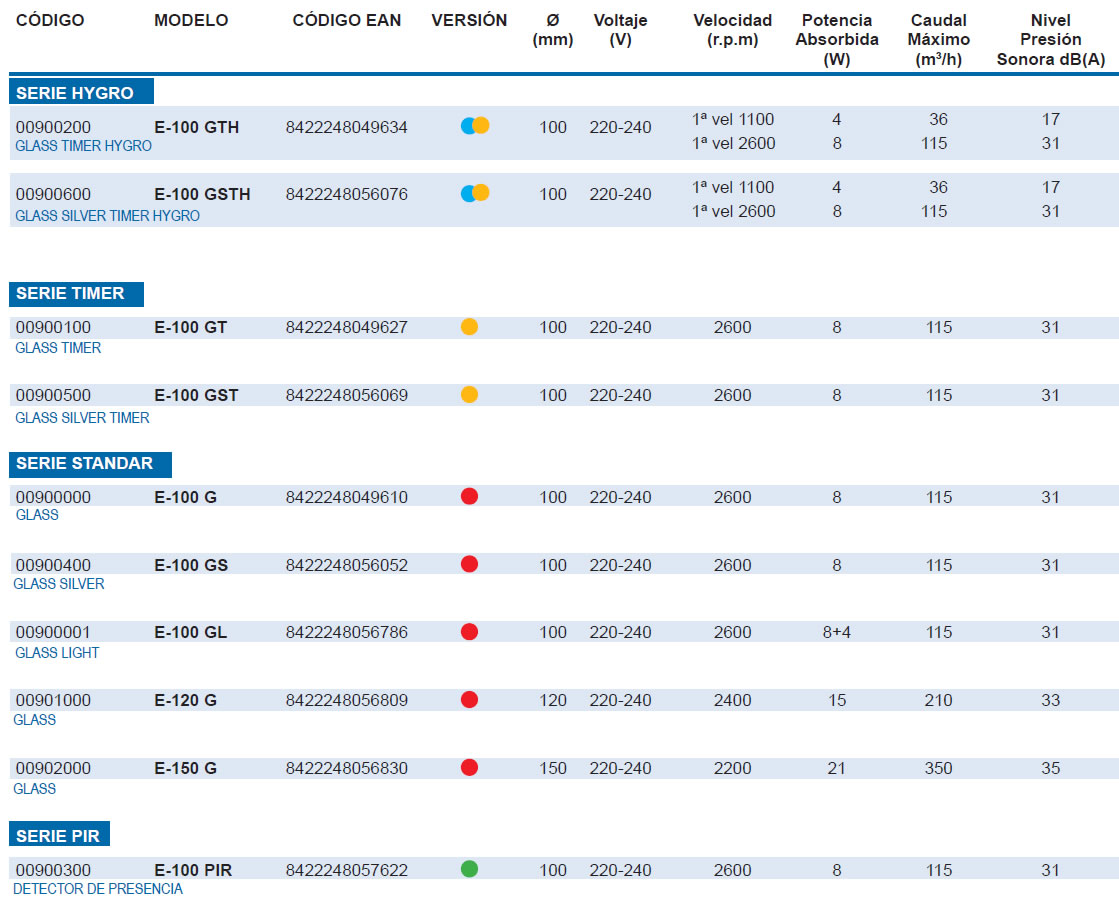
Task: Click model name E-100 PIR
Action: click(x=193, y=870)
